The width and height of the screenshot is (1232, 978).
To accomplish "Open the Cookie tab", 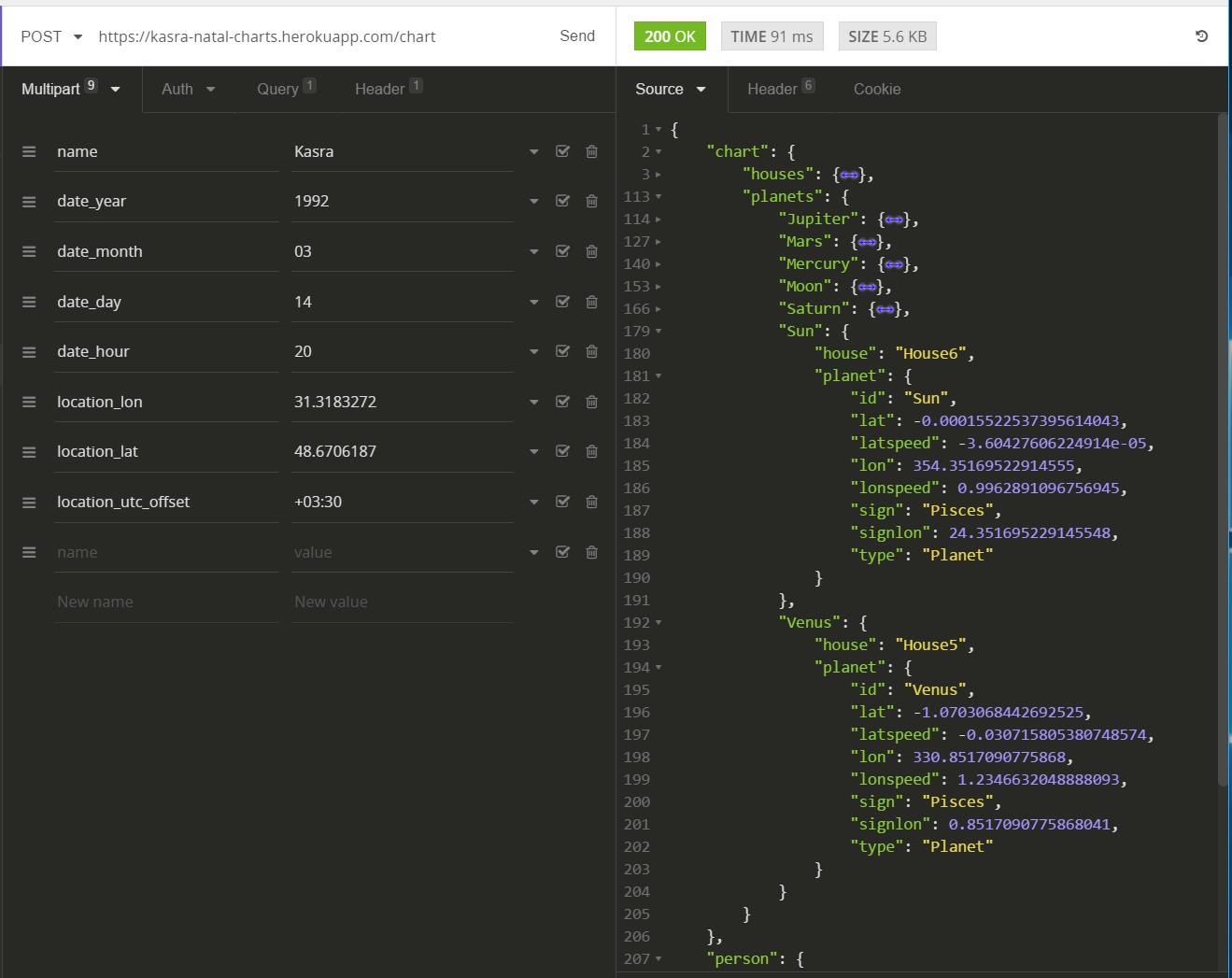I will coord(877,89).
